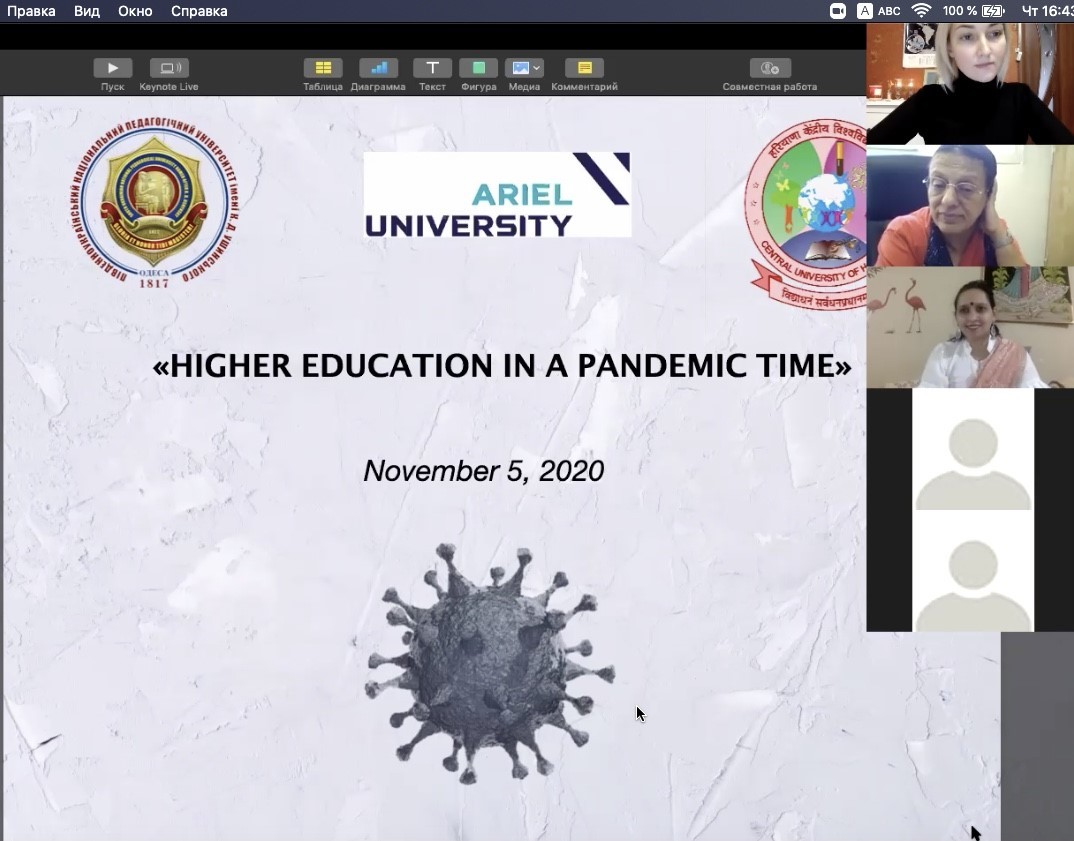Check the battery status at 100 %
Screen dimensions: 1074x841
tap(973, 11)
